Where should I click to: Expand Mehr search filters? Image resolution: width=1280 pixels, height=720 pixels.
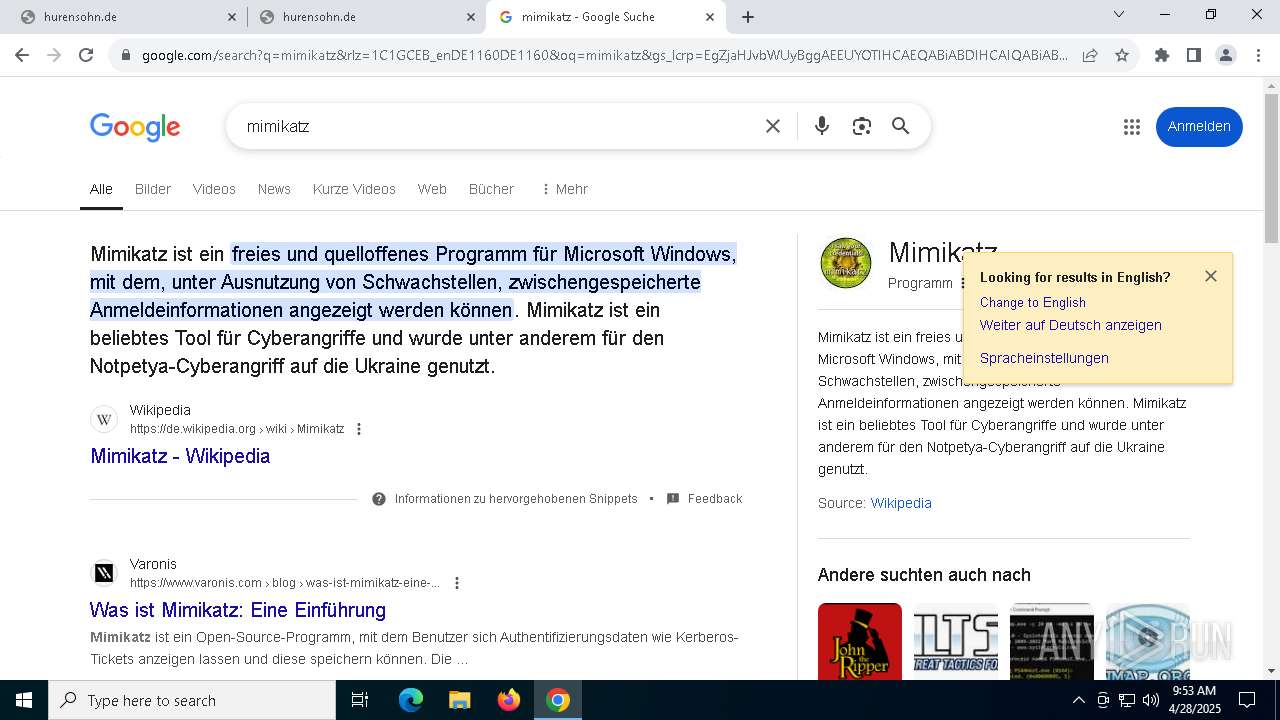click(564, 189)
